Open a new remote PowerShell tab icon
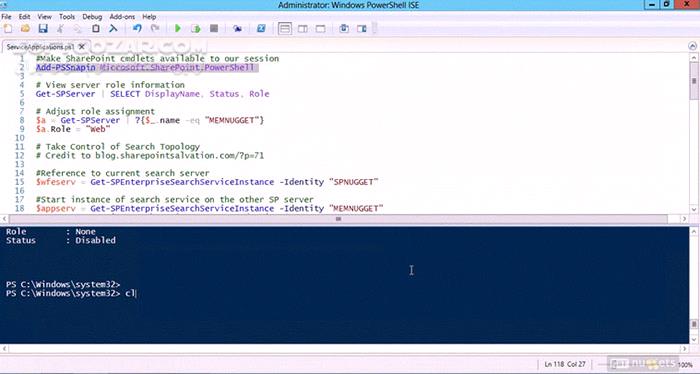Viewport: 700px width, 374px height. click(x=237, y=29)
